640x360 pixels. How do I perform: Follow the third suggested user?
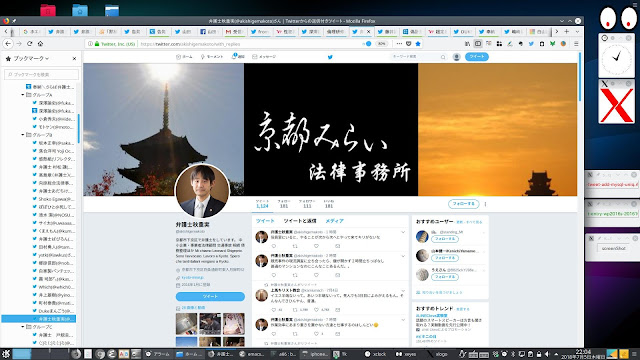click(445, 277)
